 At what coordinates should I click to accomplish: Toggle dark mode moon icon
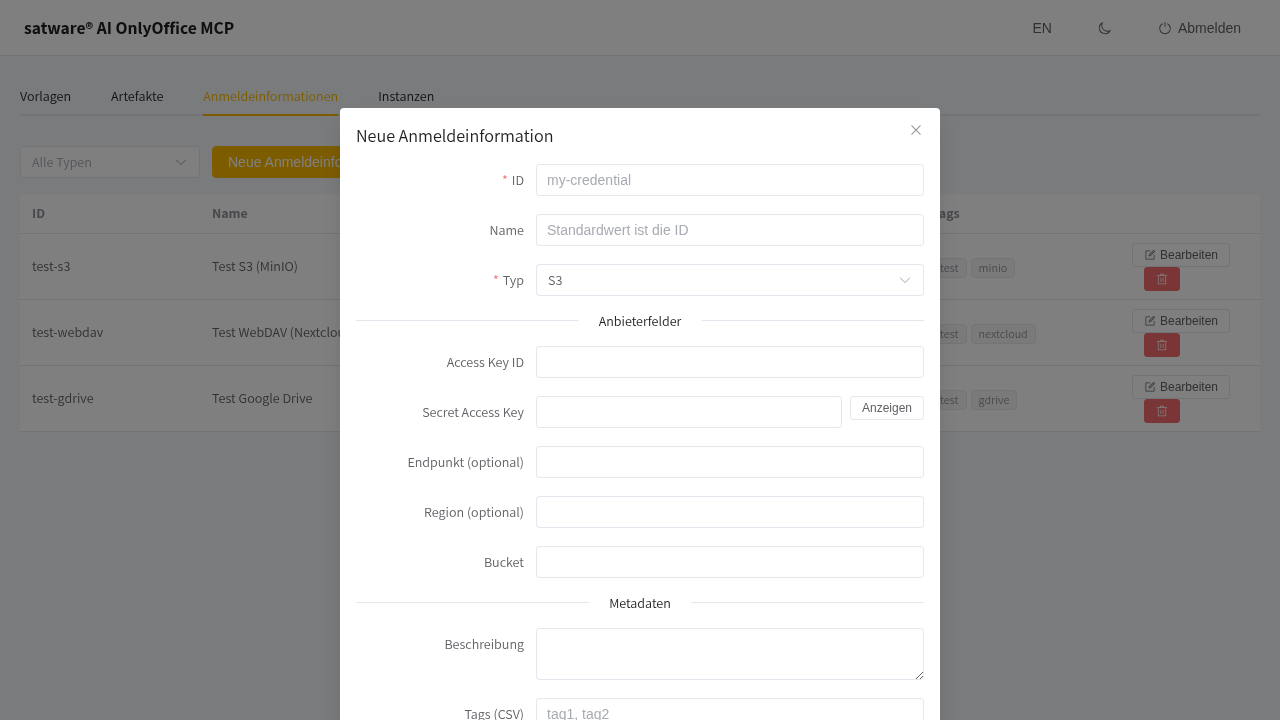click(1105, 28)
